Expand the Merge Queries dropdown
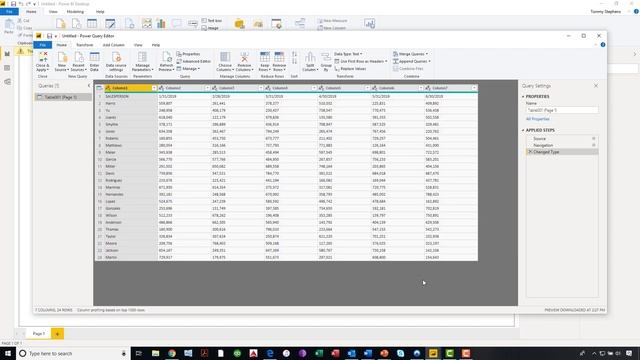This screenshot has width=640, height=360. point(411,54)
